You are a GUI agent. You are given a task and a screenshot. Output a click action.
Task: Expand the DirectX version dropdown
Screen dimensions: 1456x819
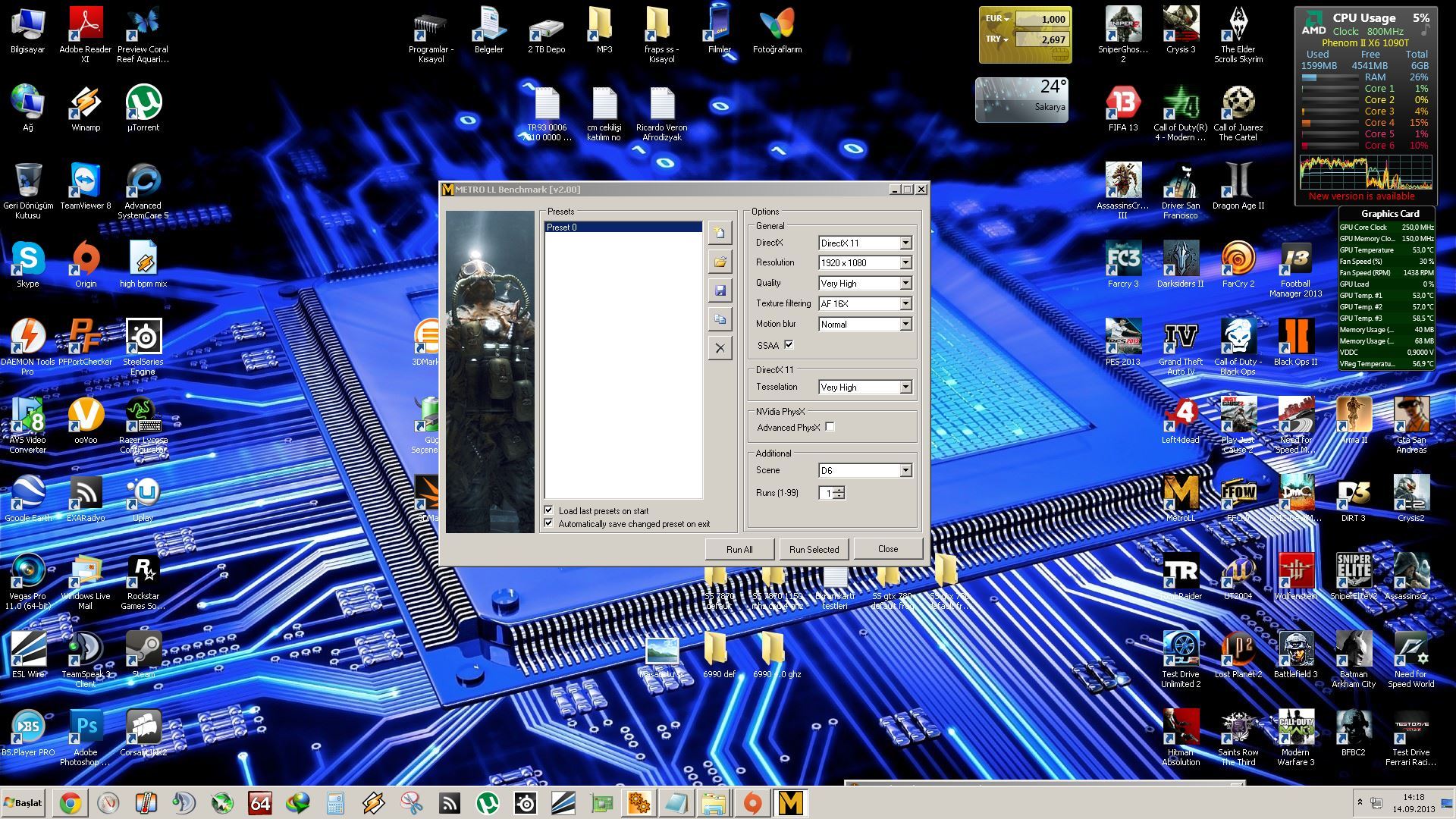pyautogui.click(x=905, y=243)
